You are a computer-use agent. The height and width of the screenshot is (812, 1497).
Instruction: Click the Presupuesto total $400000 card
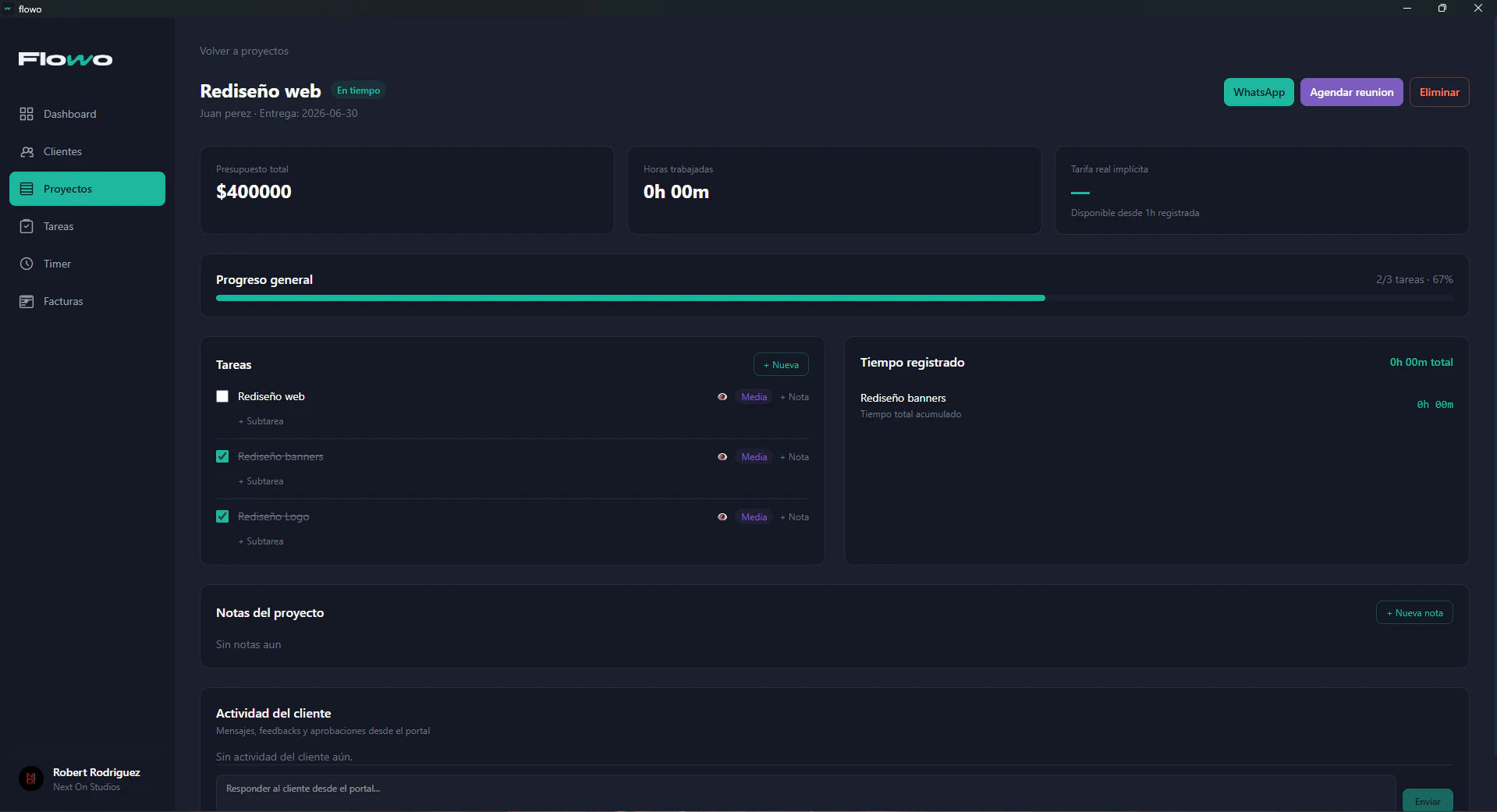[x=407, y=190]
